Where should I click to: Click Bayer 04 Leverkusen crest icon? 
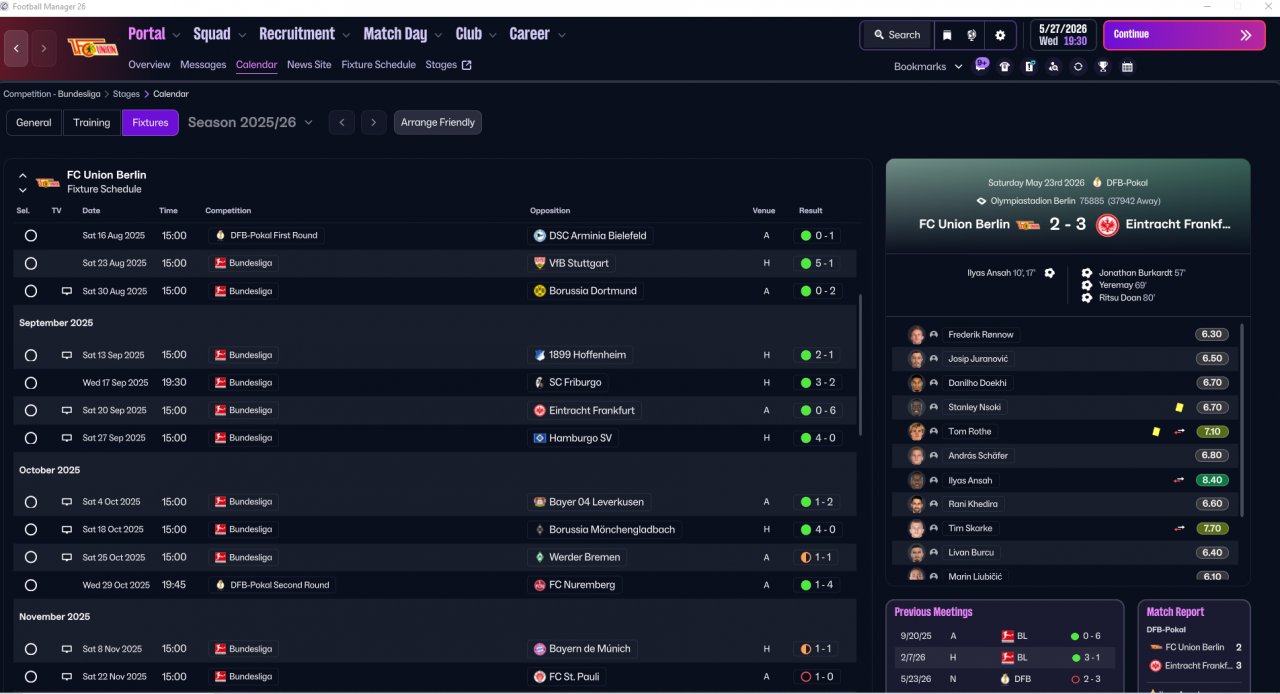(540, 502)
